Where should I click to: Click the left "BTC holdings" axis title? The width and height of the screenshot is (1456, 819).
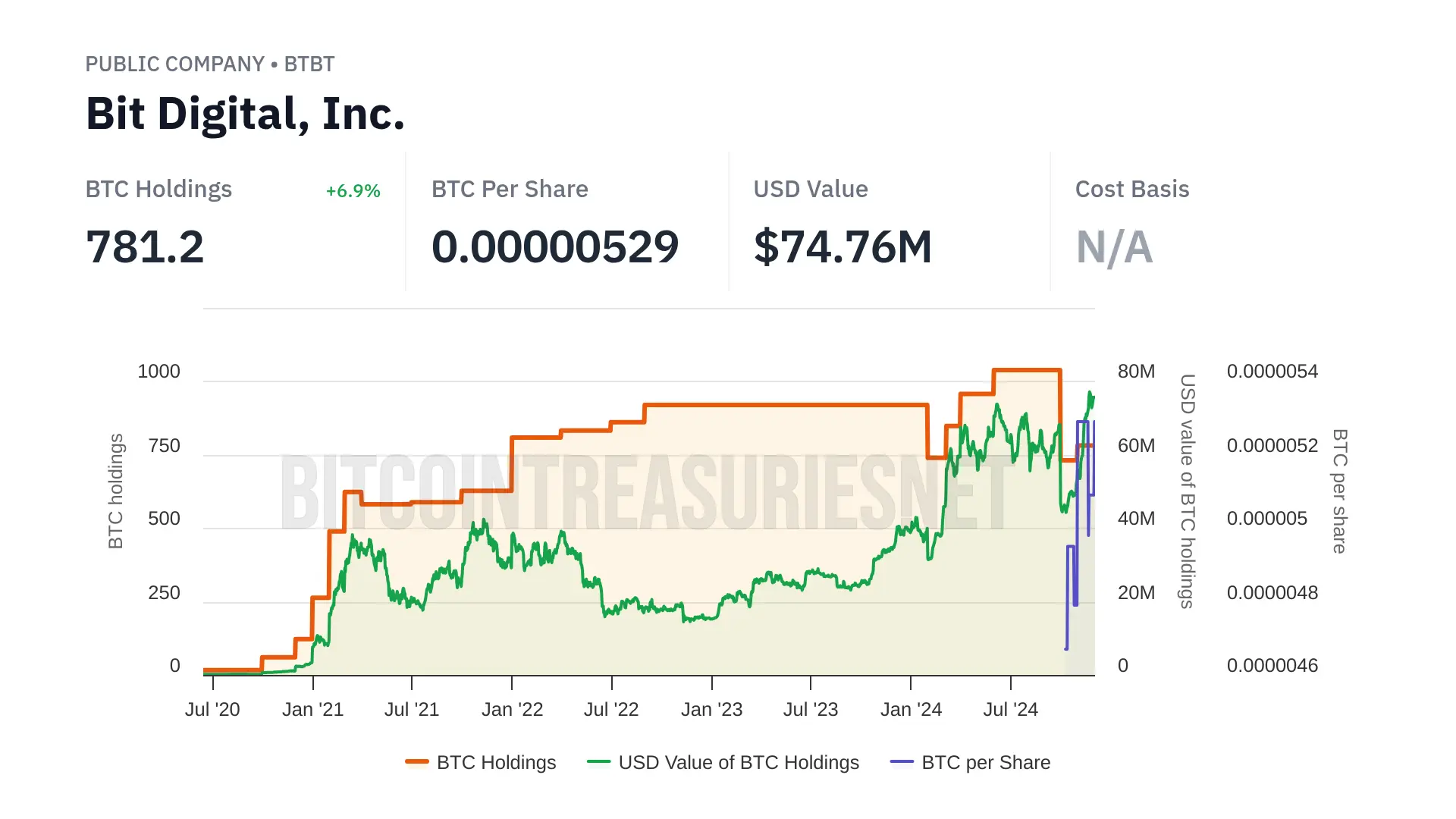[115, 491]
